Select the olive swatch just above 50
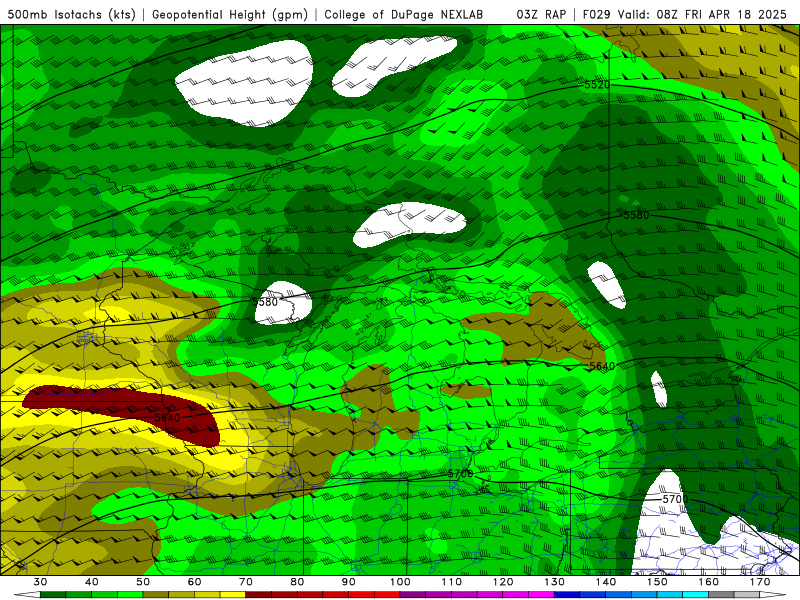Screen dimensions: 800x600 click(x=156, y=595)
